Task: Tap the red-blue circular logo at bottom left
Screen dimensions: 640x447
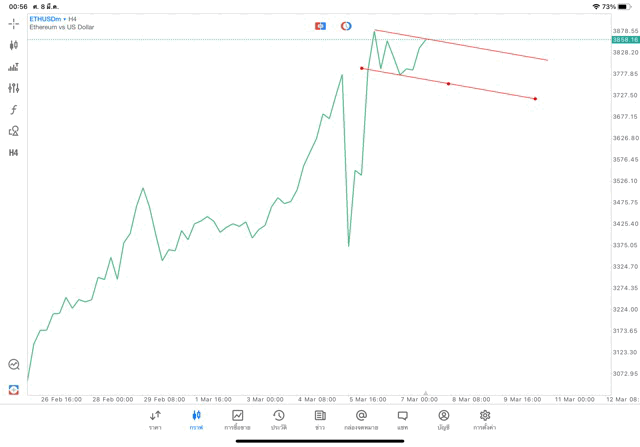Action: coord(14,389)
